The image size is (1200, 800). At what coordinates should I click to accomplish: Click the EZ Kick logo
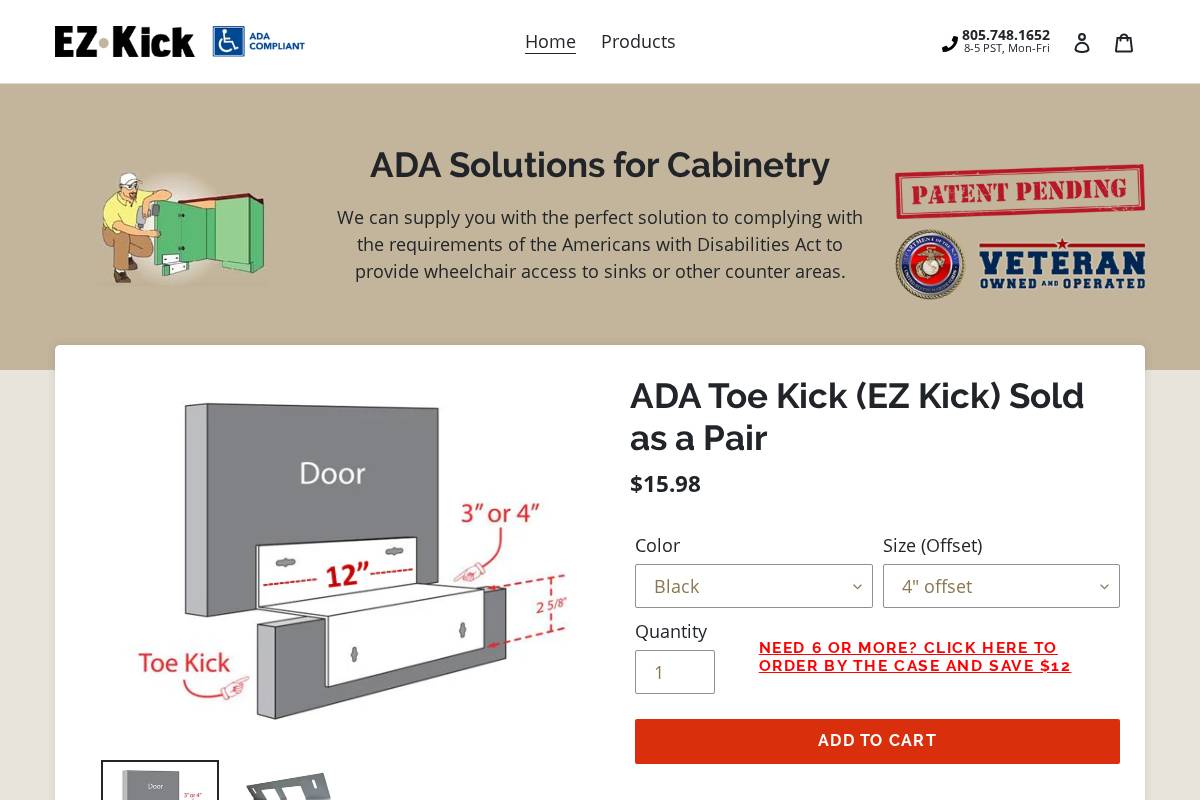coord(124,41)
